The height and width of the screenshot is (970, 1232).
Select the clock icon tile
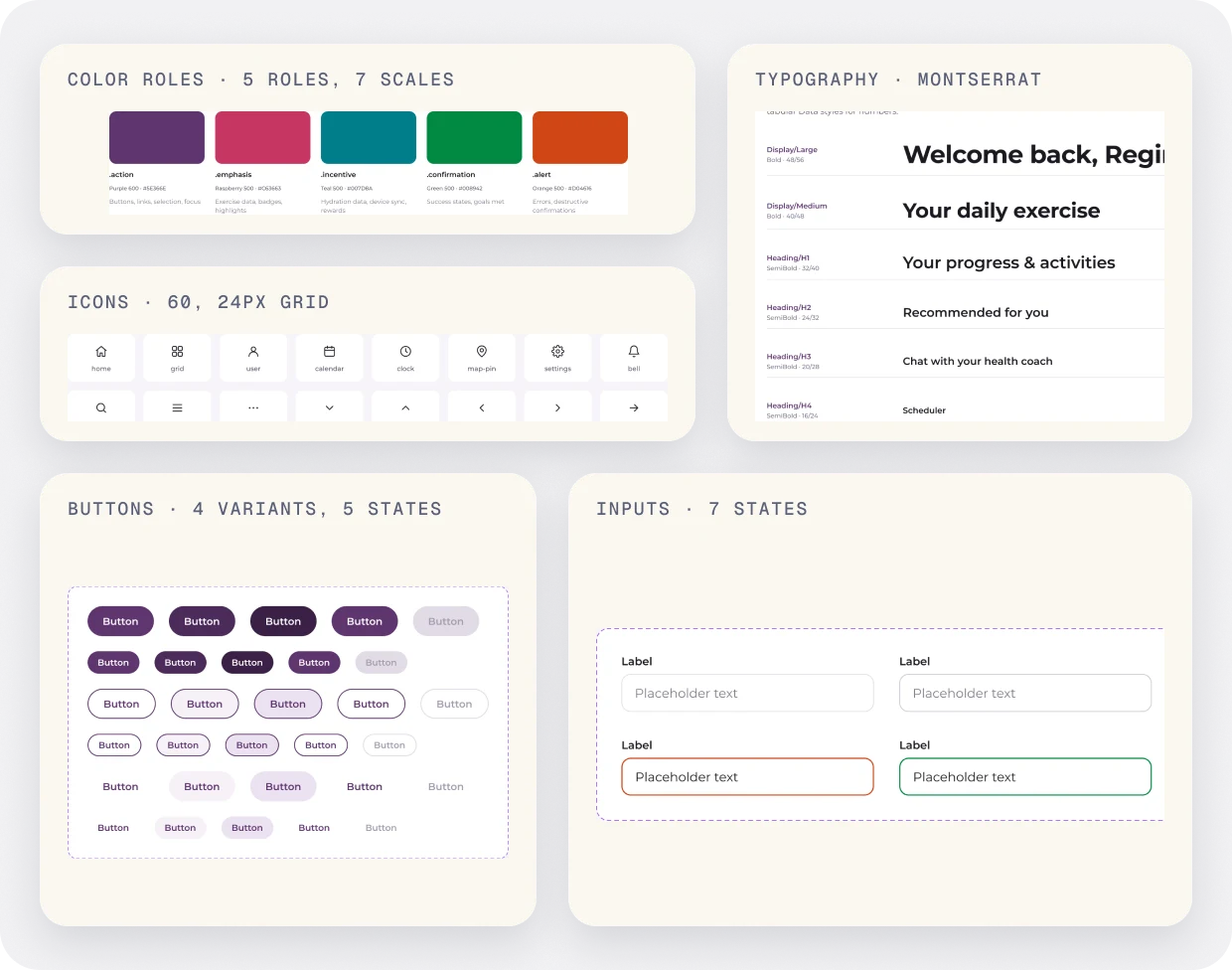405,358
